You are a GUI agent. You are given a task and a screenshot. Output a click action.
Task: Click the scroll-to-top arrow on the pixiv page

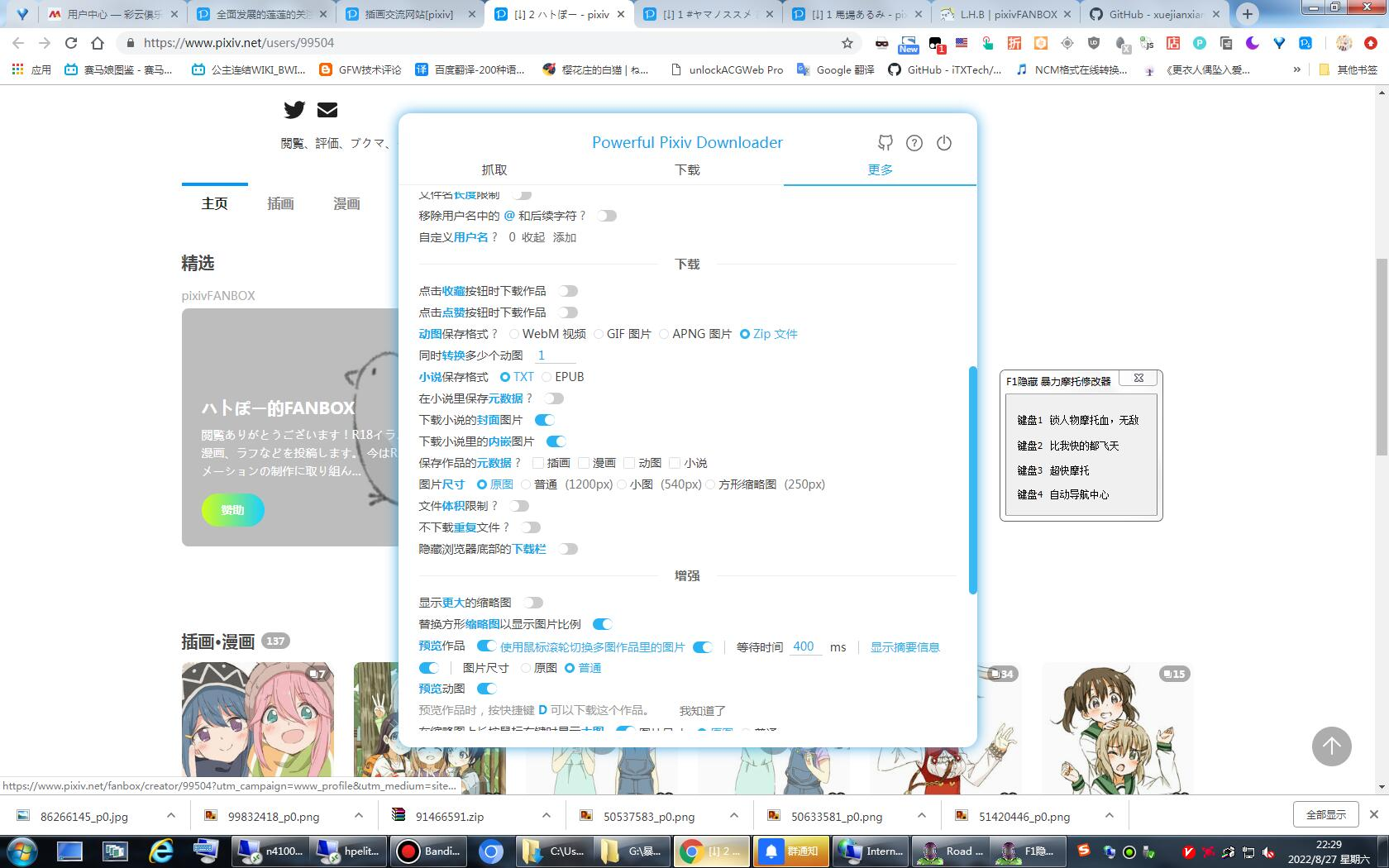[1331, 746]
